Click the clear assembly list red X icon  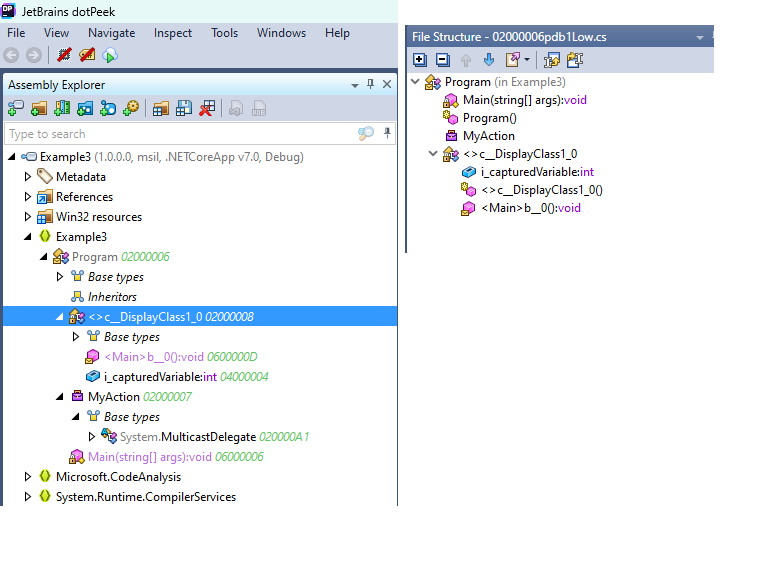pyautogui.click(x=207, y=108)
